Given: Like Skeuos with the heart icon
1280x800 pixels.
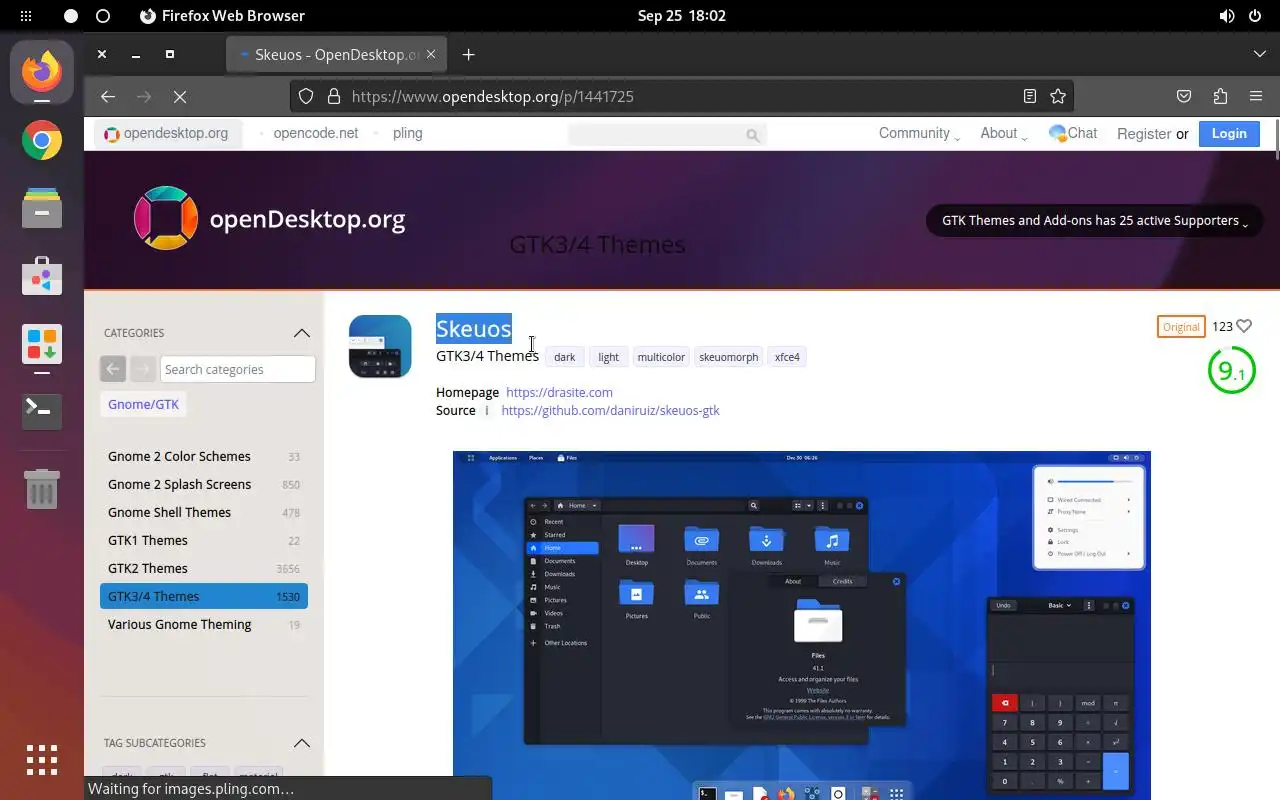Looking at the screenshot, I should click(x=1244, y=326).
